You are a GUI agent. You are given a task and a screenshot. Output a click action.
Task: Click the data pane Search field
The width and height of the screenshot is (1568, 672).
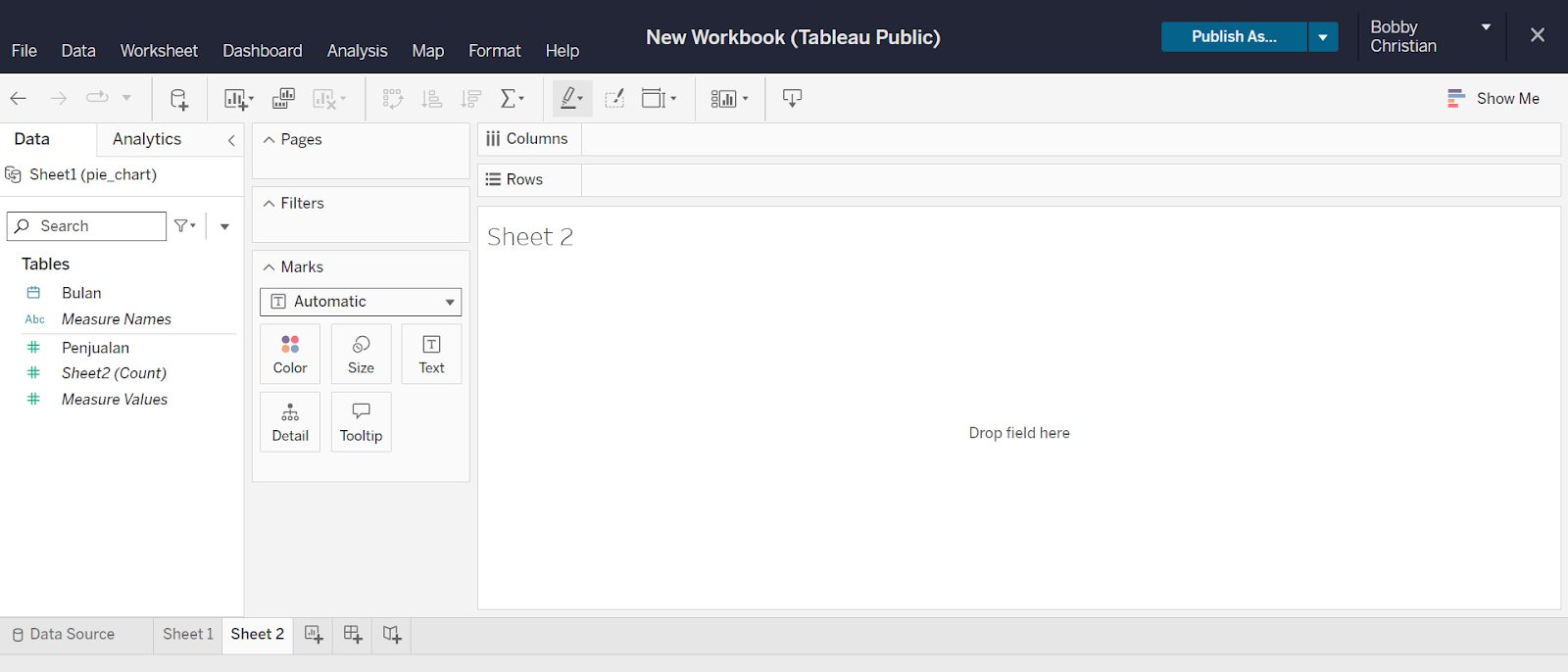click(86, 226)
